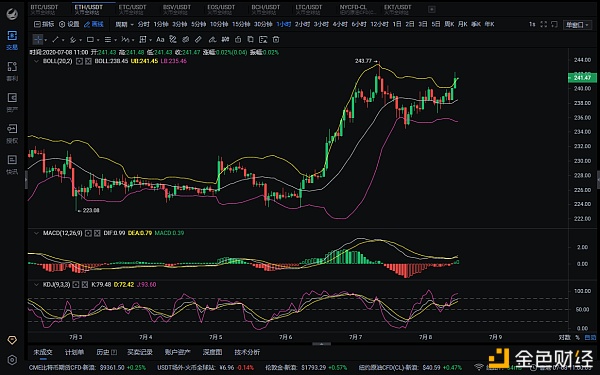Switch to BTC/USDT tab
600x375 pixels.
point(44,10)
